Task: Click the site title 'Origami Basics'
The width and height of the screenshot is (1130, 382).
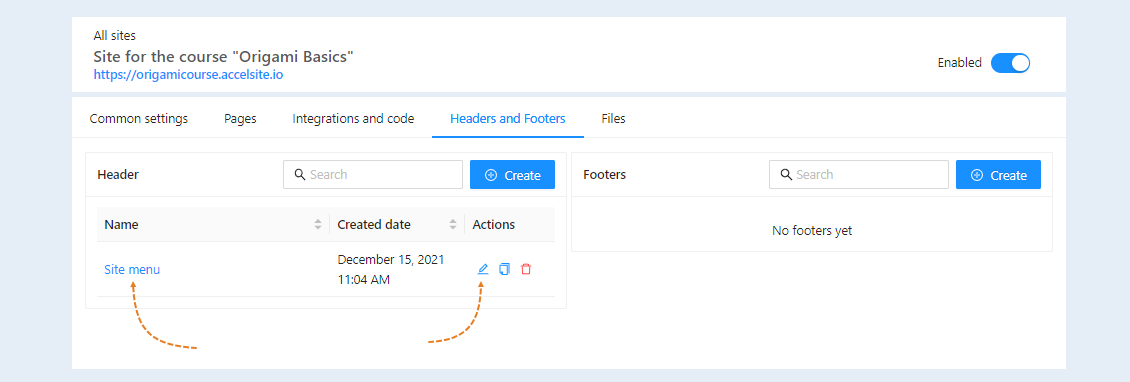Action: pos(223,56)
